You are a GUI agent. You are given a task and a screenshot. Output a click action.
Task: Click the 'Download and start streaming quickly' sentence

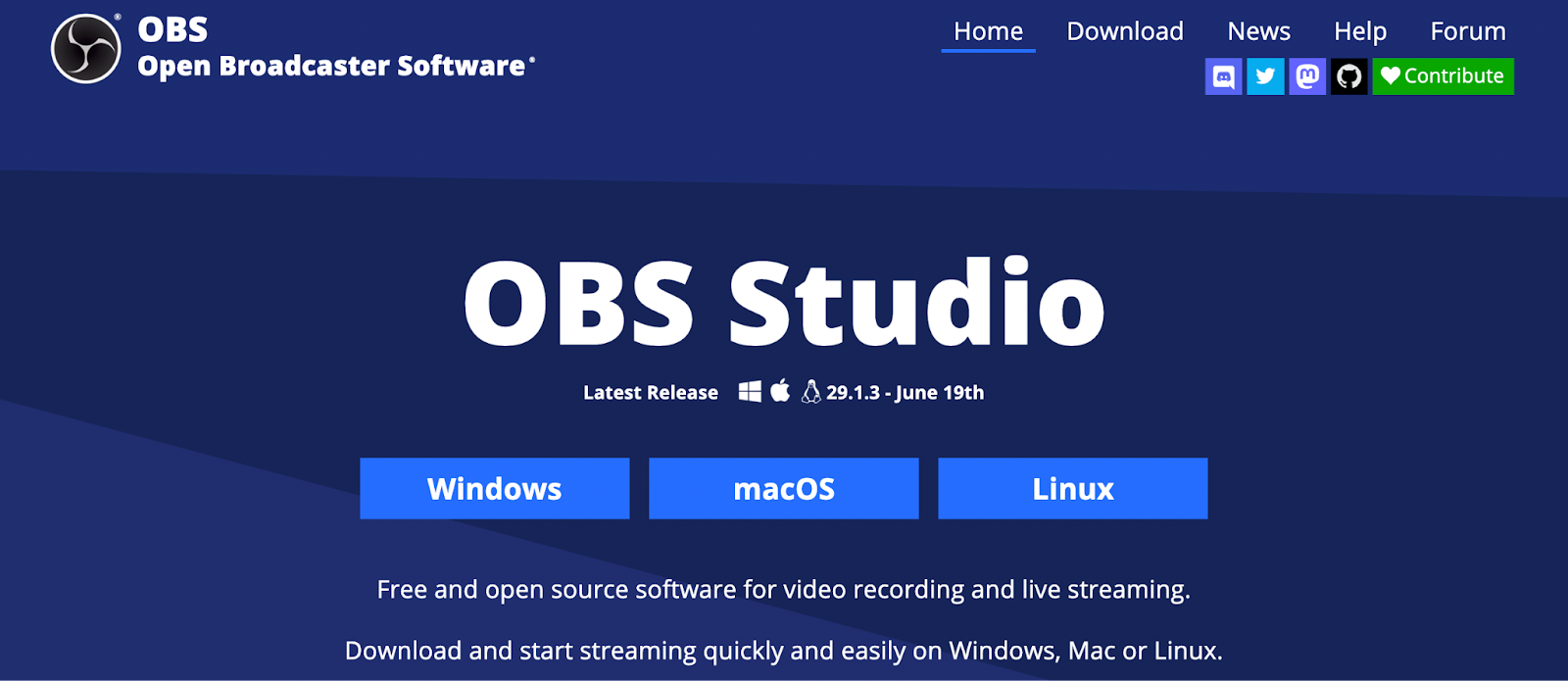(784, 651)
